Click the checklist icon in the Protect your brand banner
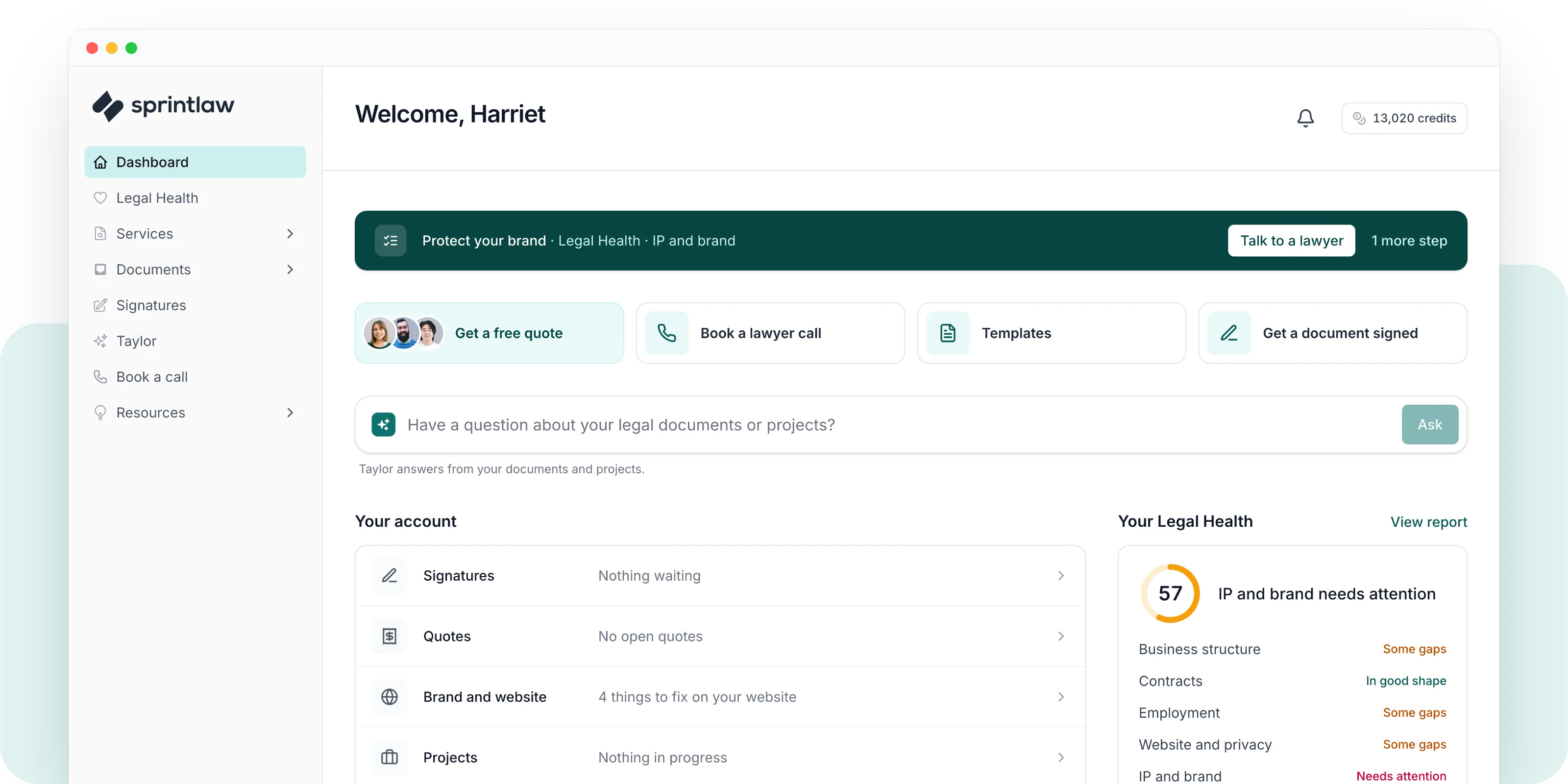Image resolution: width=1568 pixels, height=784 pixels. coord(390,241)
